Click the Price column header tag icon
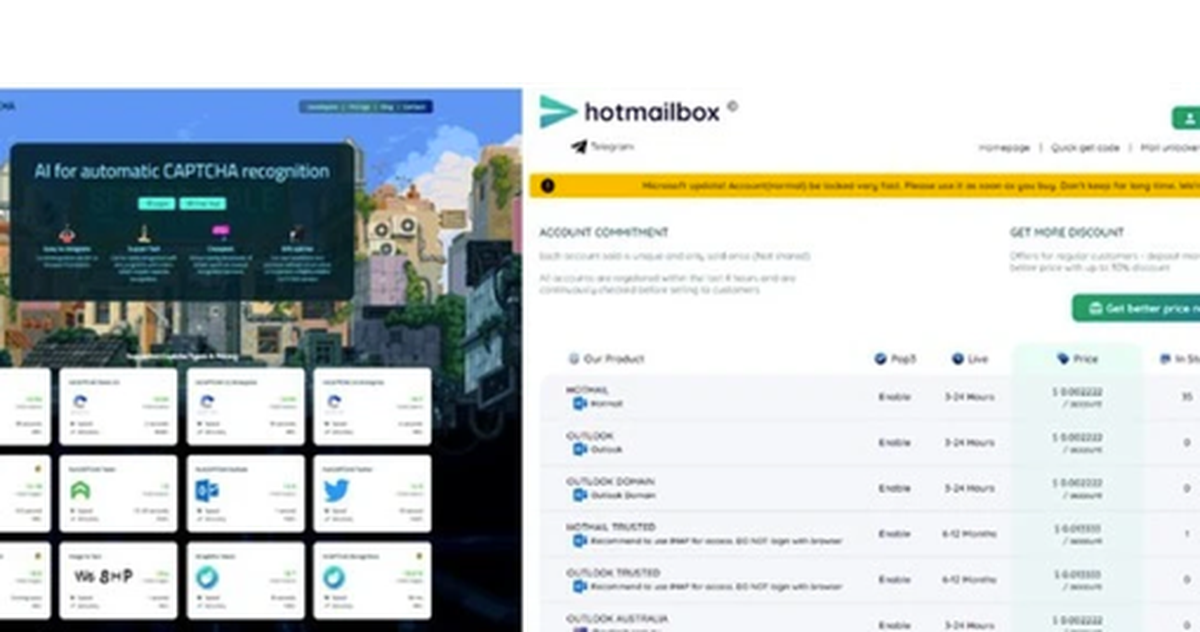This screenshot has width=1200, height=632. click(1062, 358)
